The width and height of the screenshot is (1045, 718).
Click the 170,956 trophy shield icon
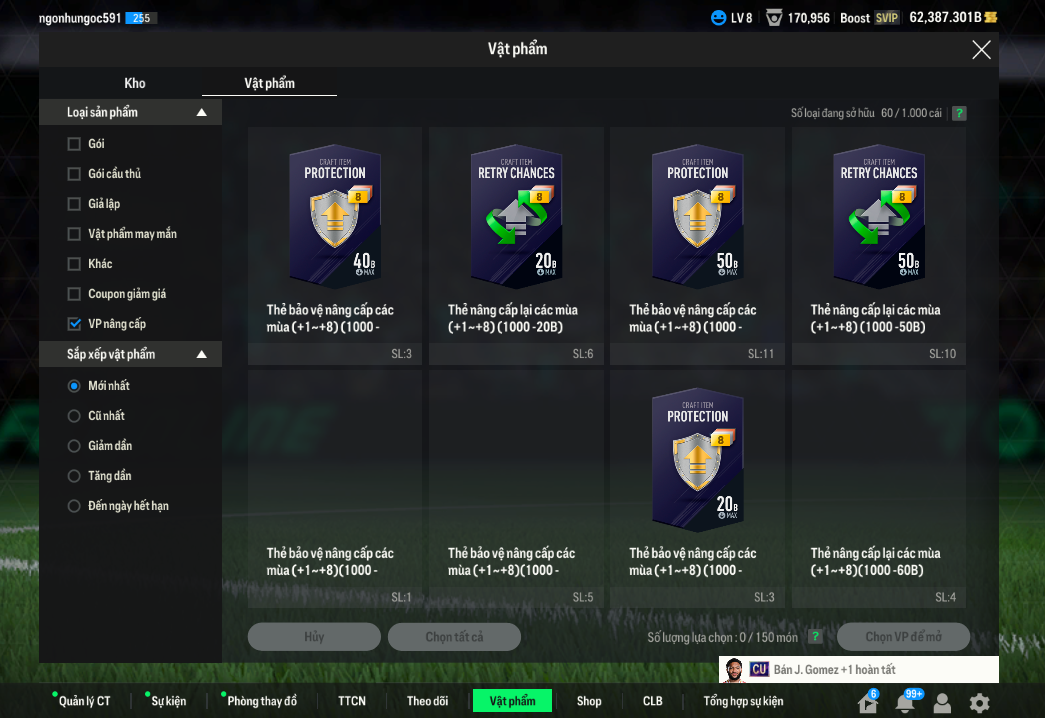pos(774,18)
